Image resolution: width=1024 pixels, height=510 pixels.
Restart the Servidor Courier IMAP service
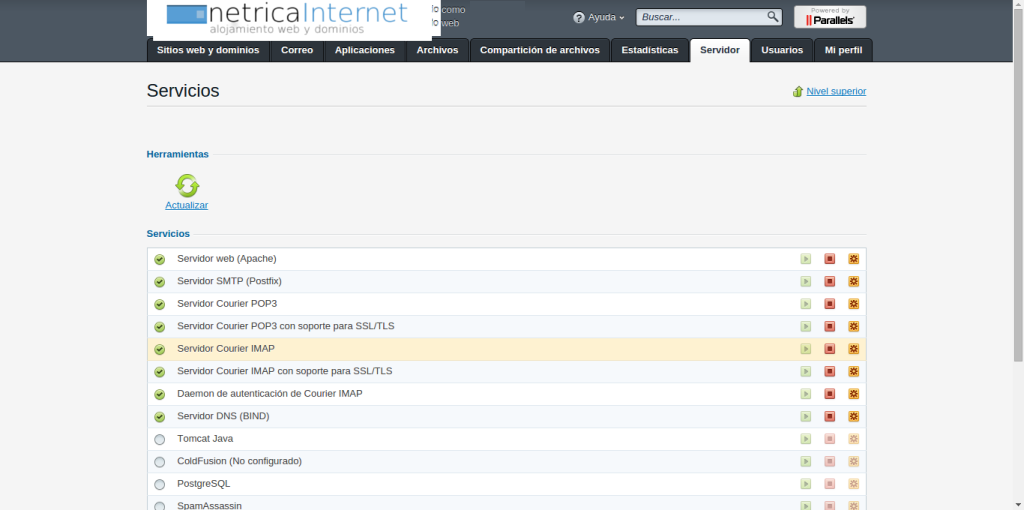click(854, 349)
